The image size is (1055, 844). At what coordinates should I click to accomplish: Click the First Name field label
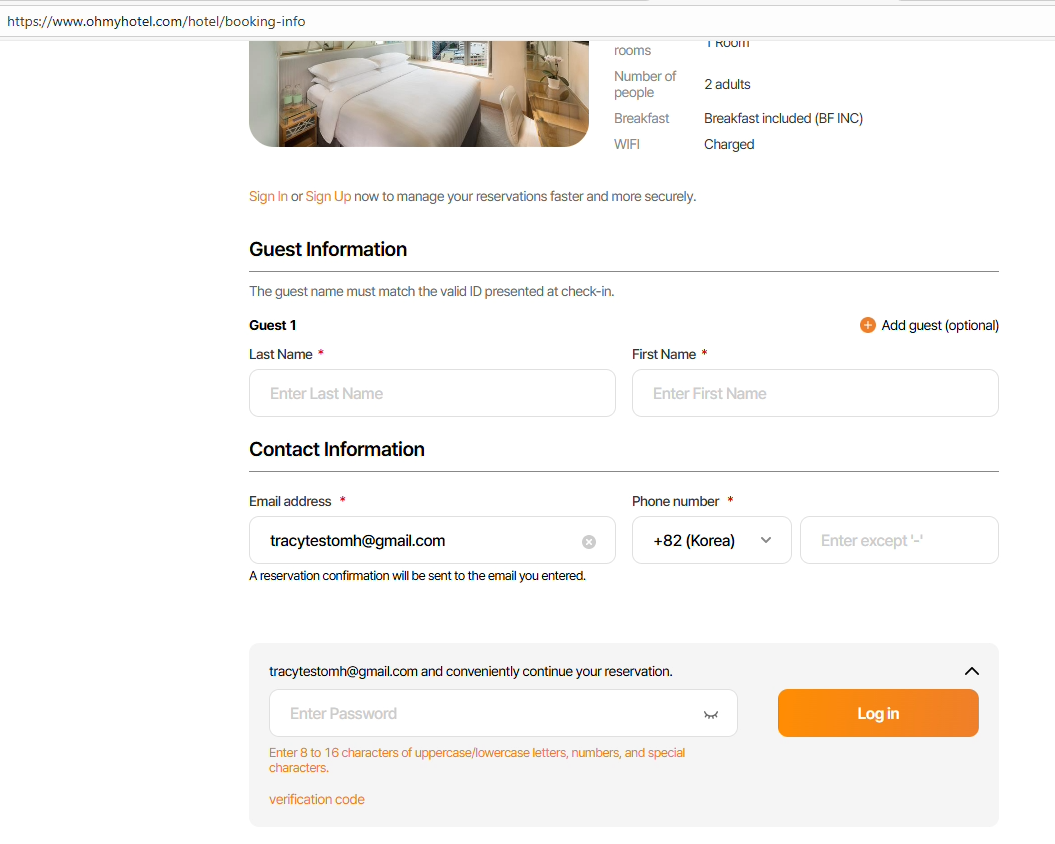click(x=664, y=354)
